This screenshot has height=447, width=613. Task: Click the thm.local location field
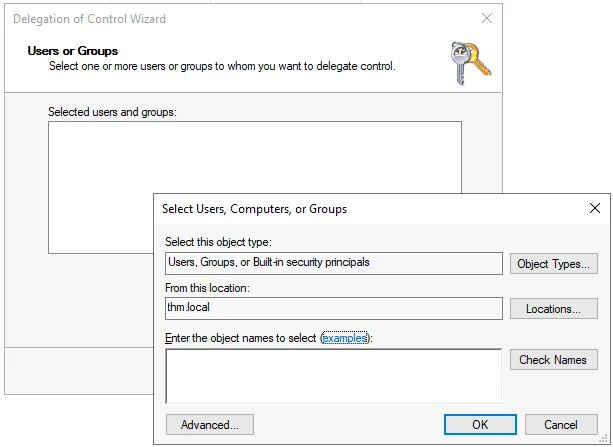click(333, 308)
